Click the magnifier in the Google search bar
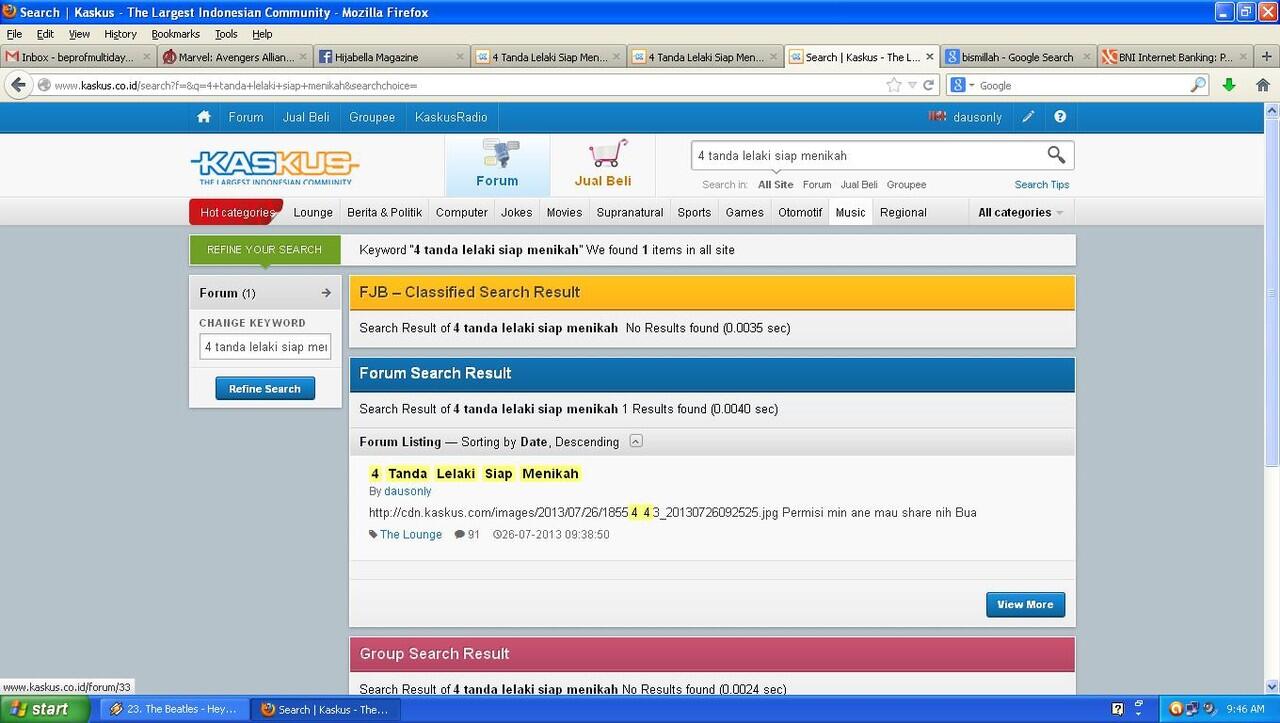This screenshot has width=1280, height=723. coord(1198,85)
